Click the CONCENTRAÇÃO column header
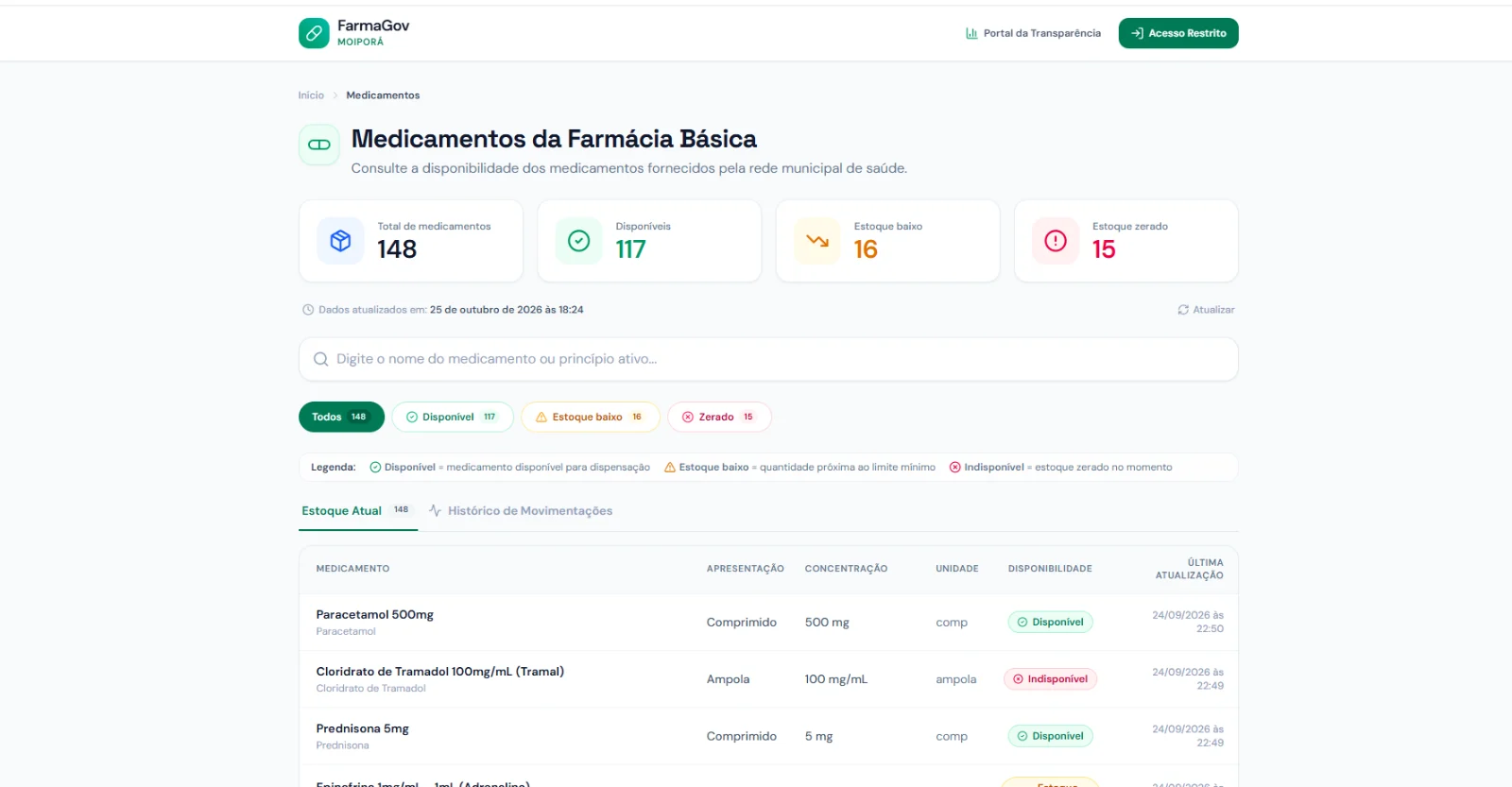Image resolution: width=1512 pixels, height=787 pixels. 846,569
